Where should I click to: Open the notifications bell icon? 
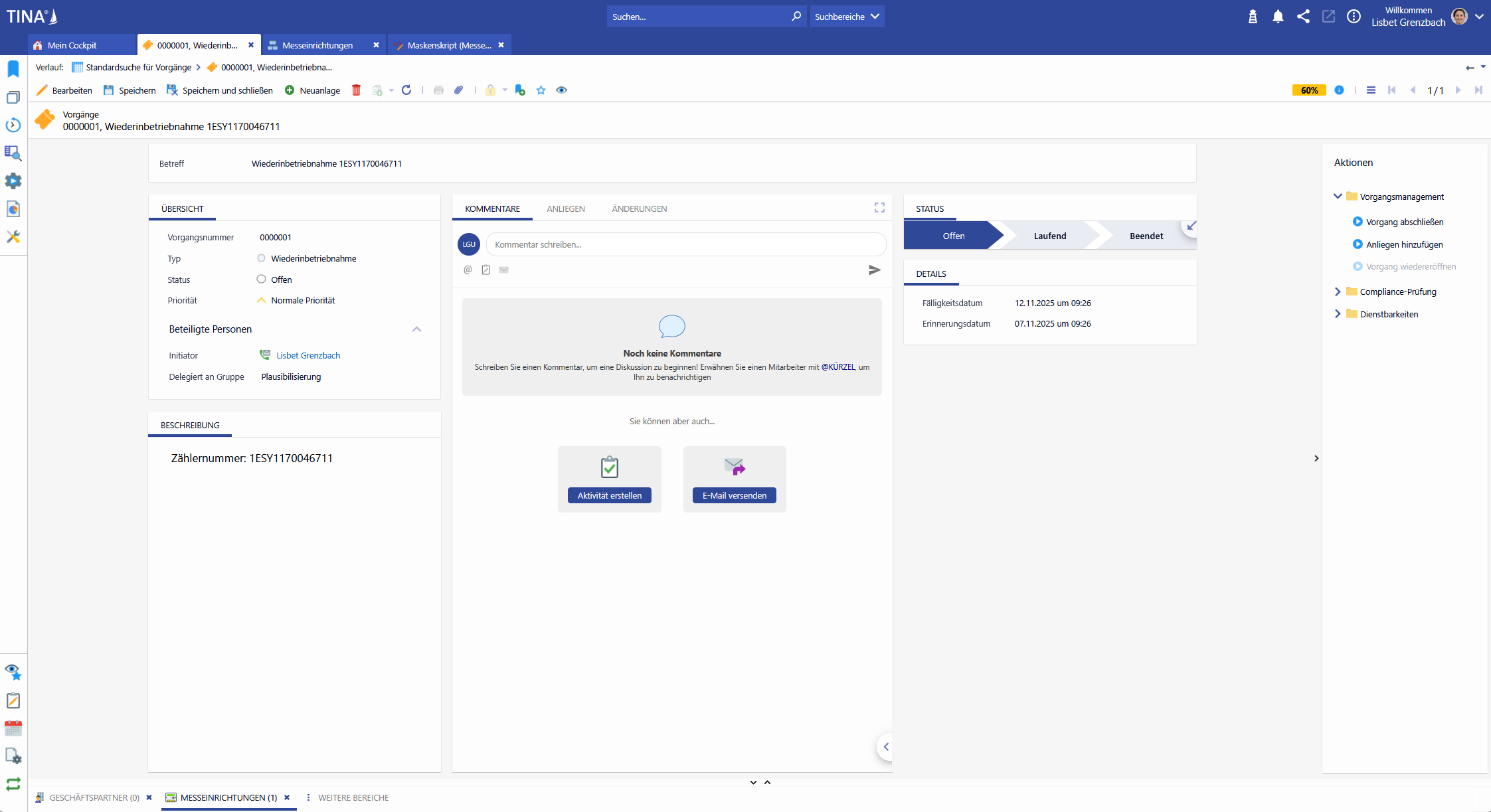coord(1278,17)
